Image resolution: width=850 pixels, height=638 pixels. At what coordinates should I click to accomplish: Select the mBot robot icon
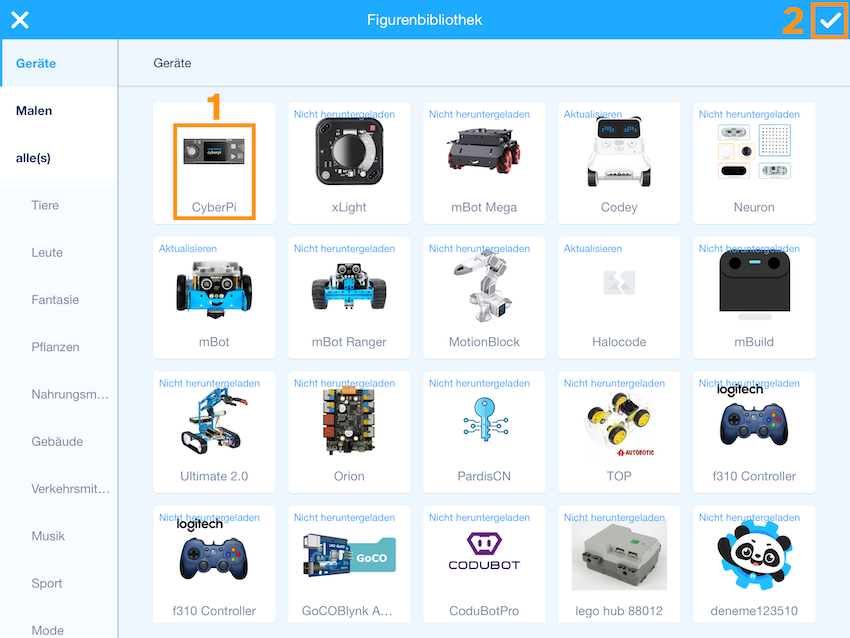tap(214, 288)
